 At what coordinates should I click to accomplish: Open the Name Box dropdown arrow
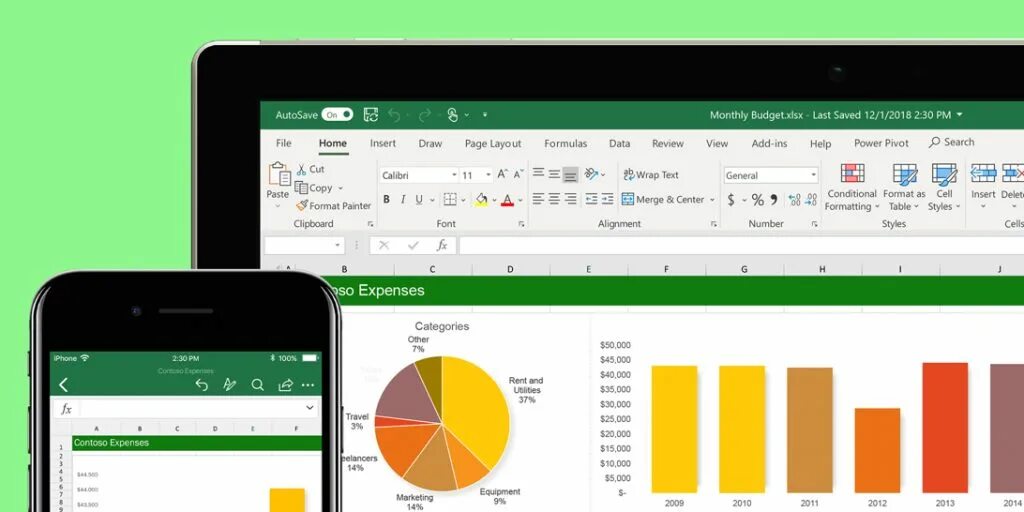tap(338, 246)
